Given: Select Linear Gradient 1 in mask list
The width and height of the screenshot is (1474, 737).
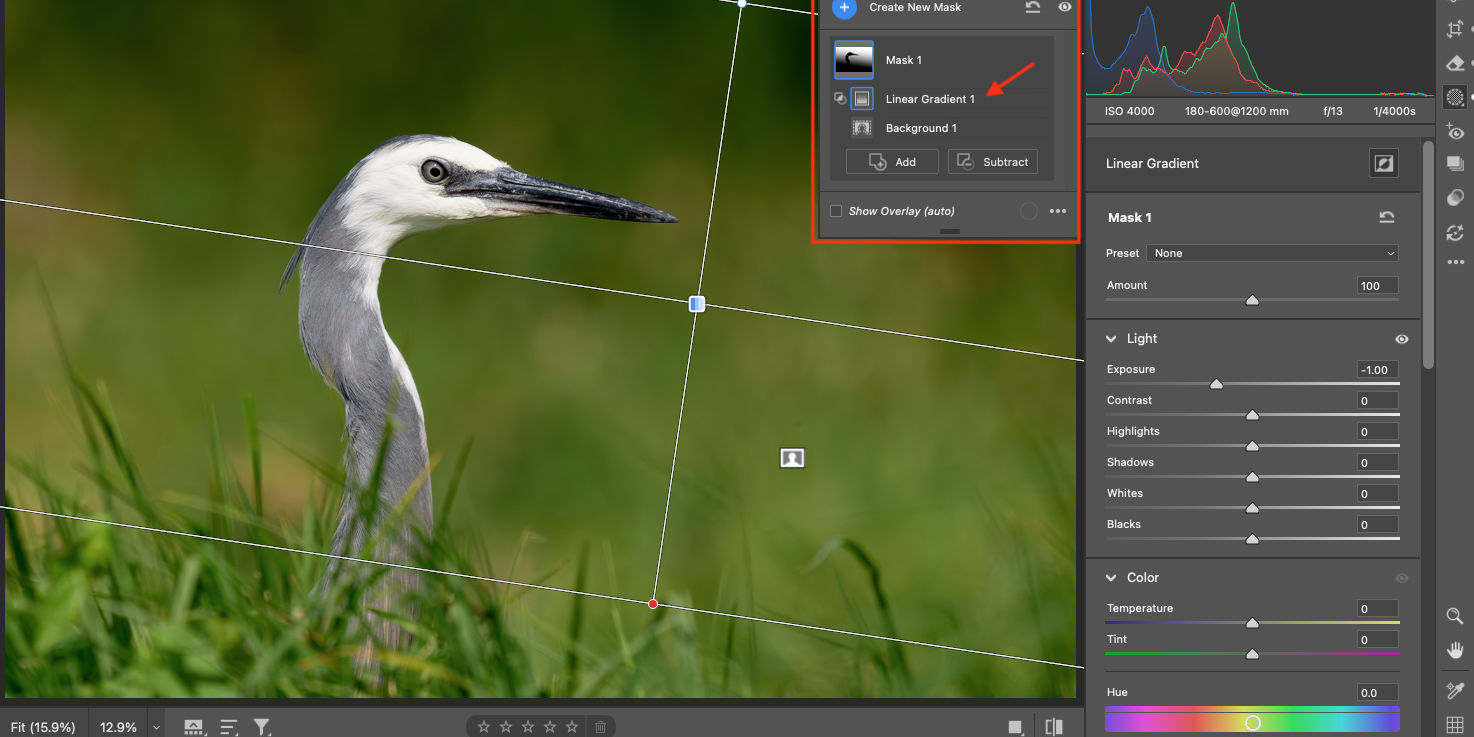Looking at the screenshot, I should click(x=929, y=99).
